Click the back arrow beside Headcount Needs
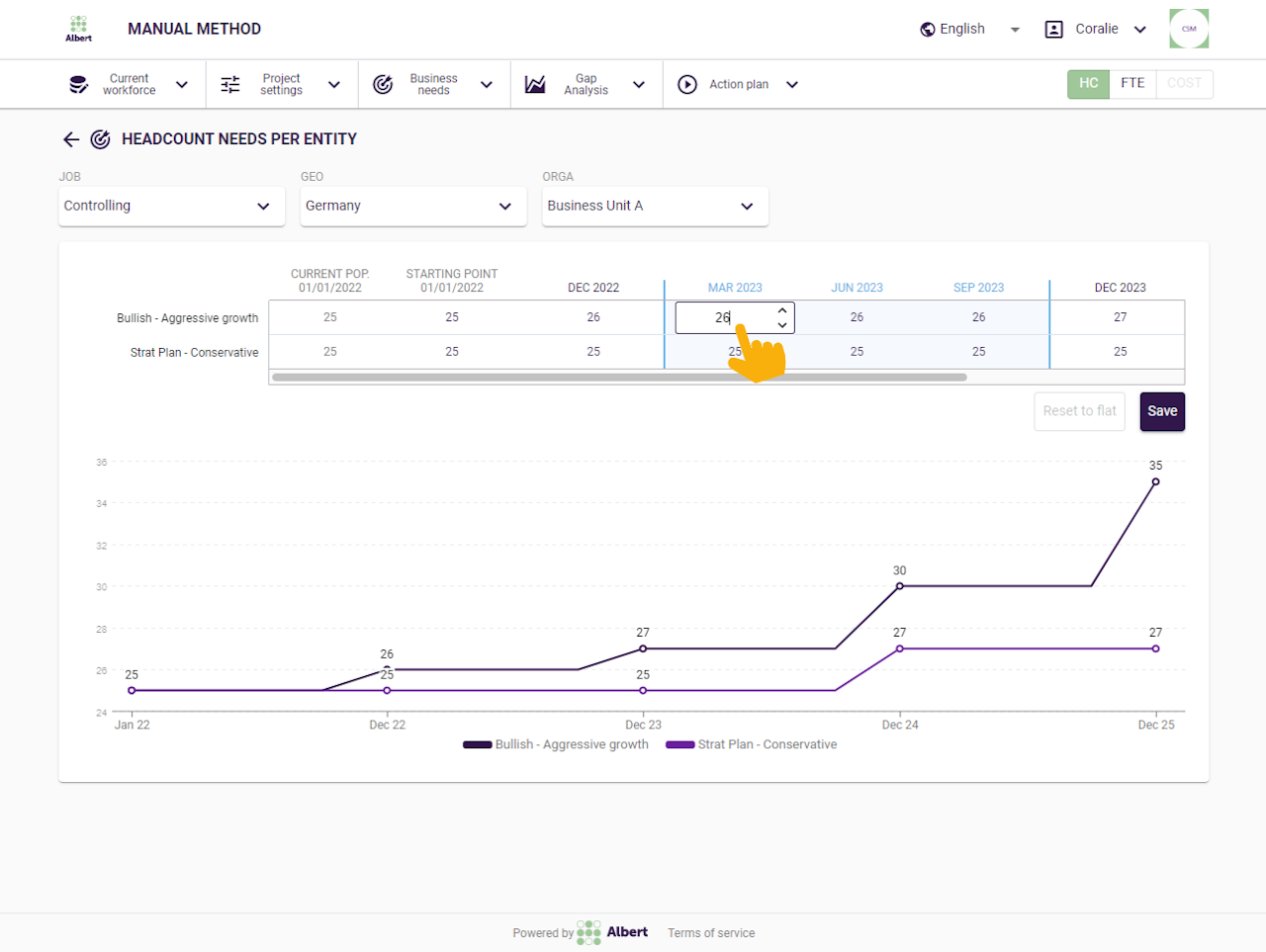The image size is (1266, 952). (x=71, y=139)
